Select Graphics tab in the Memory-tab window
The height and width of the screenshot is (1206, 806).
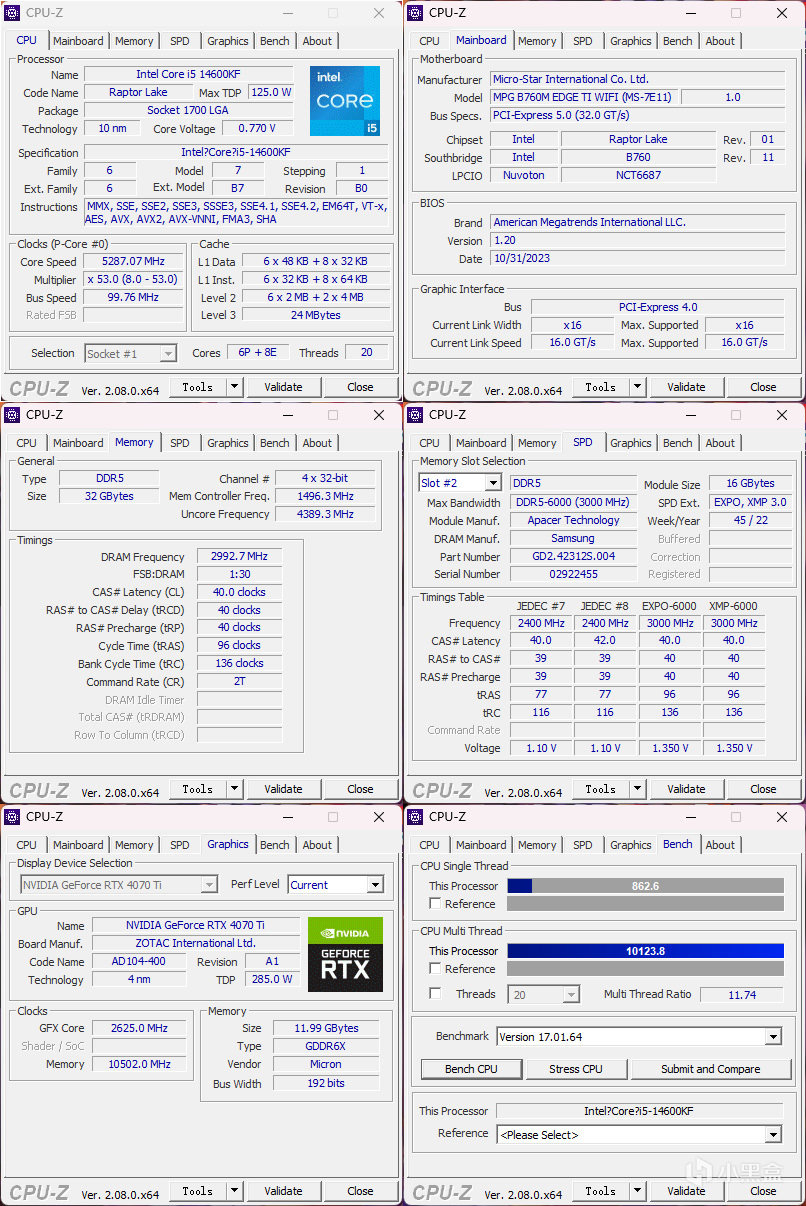[228, 443]
